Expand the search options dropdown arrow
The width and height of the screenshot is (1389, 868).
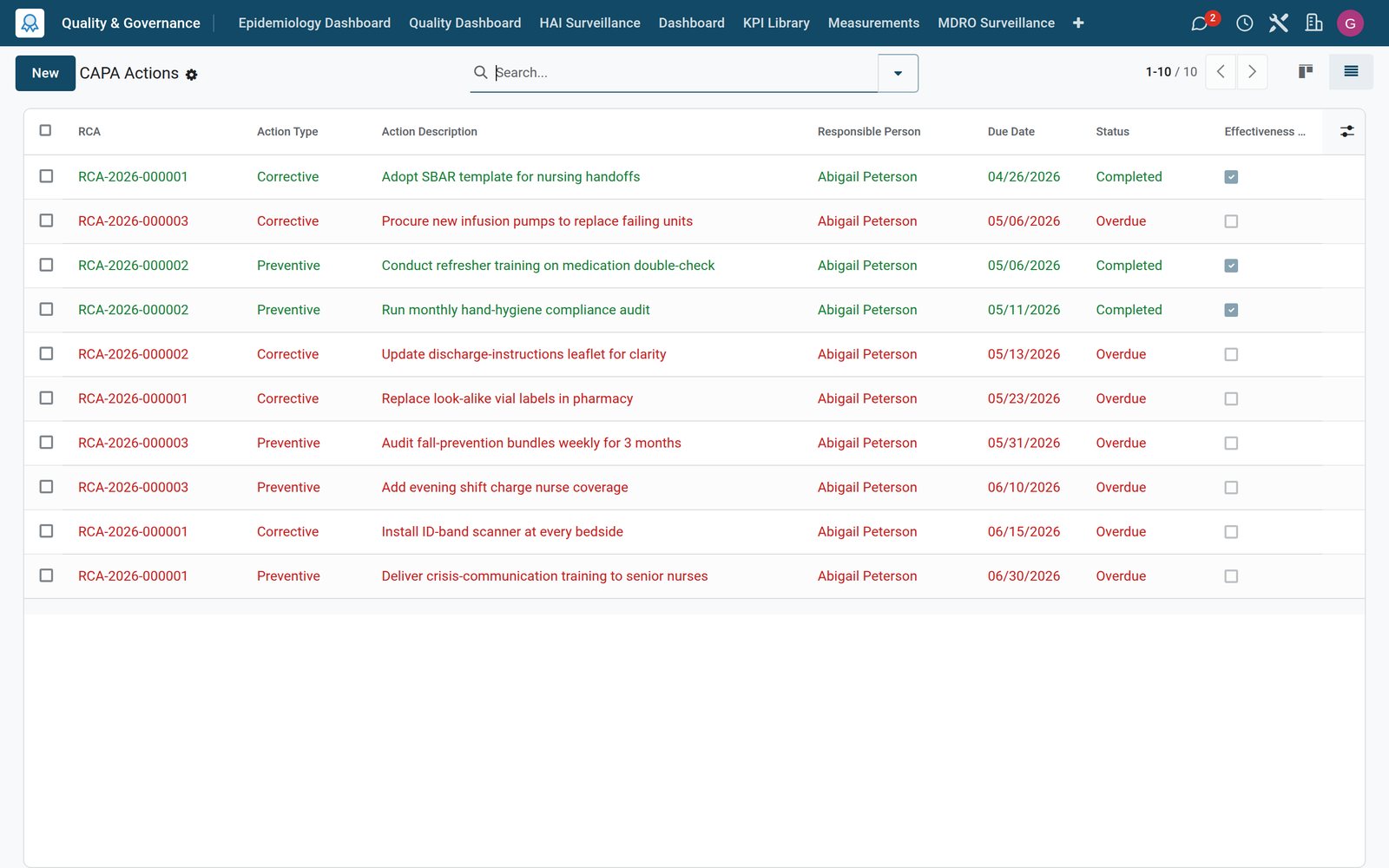[898, 73]
